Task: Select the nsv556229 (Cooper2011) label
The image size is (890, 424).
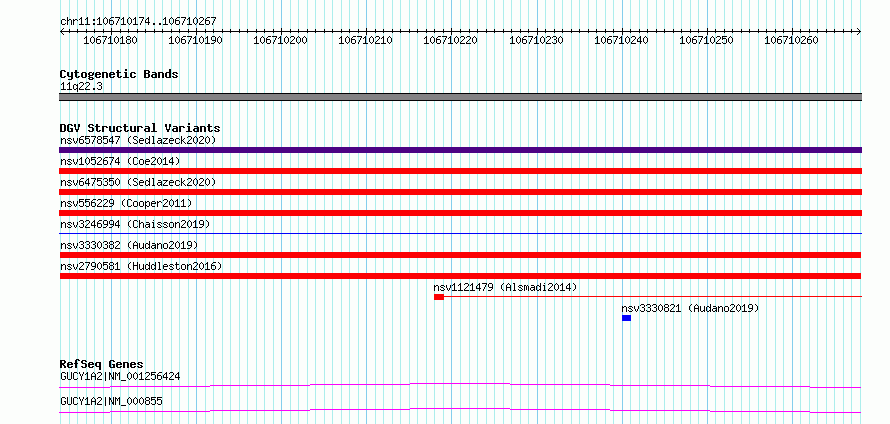Action: 126,203
